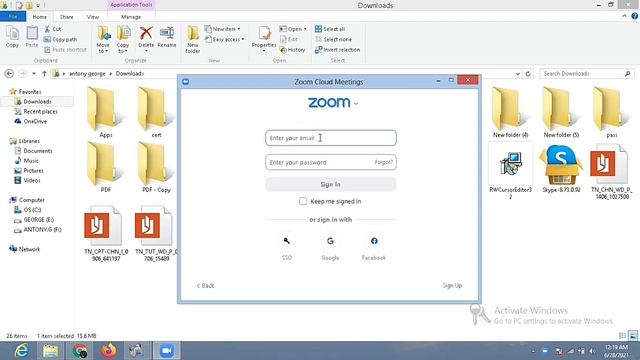Switch to the Share ribbon tab
640x360 pixels.
[x=67, y=17]
